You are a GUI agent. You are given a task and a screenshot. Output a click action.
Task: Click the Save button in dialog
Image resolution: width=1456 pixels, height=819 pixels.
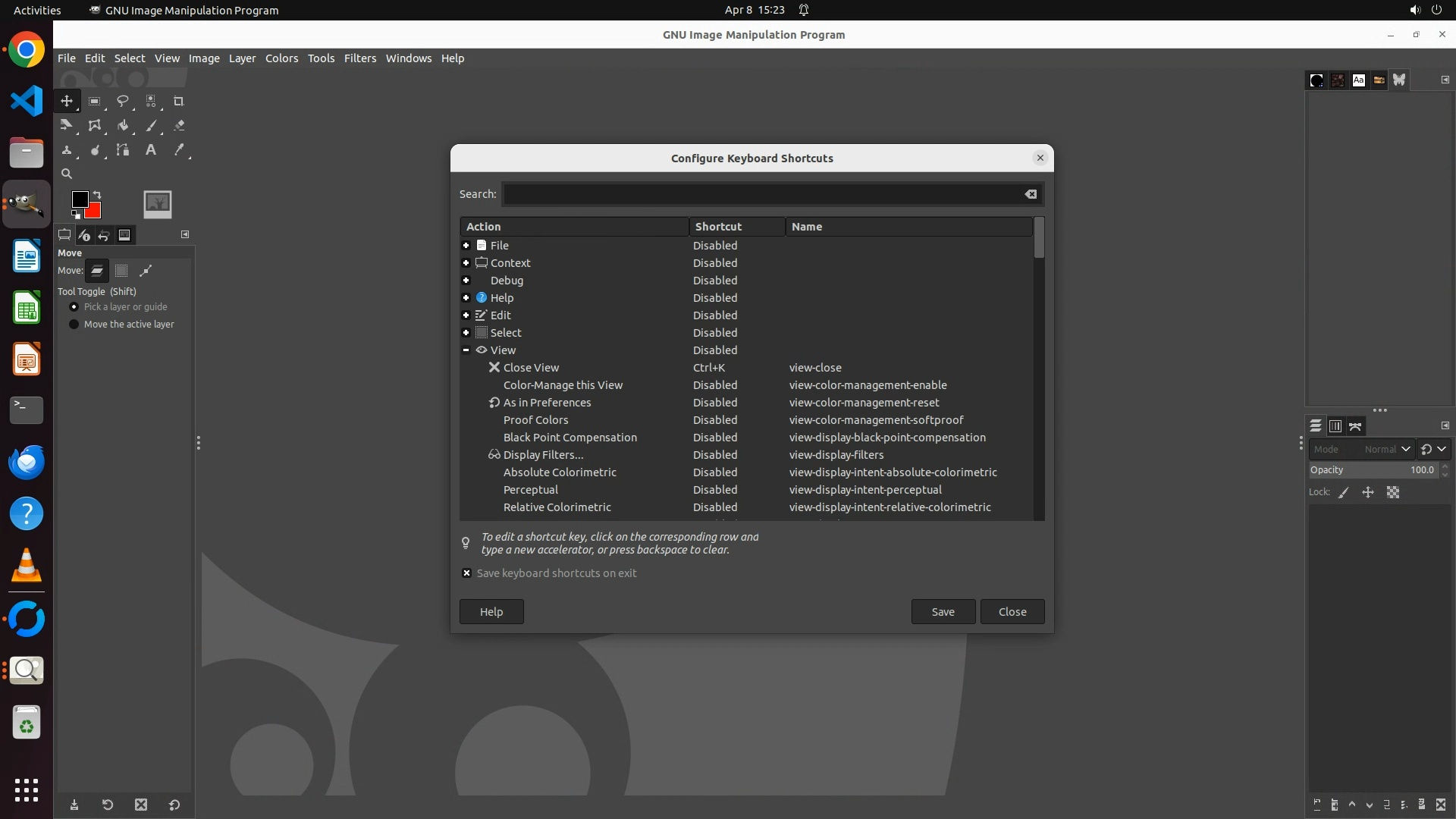pyautogui.click(x=943, y=612)
